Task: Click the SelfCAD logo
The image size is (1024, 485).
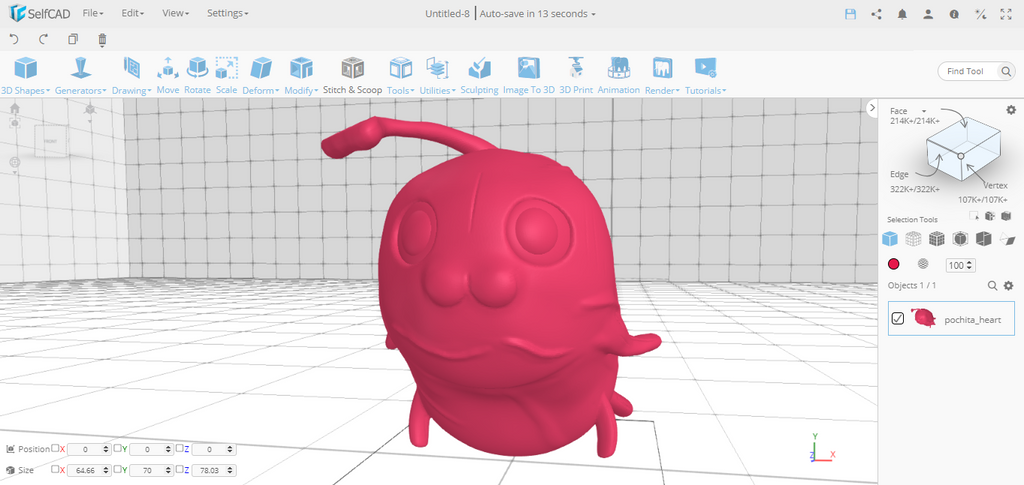Action: [x=38, y=13]
